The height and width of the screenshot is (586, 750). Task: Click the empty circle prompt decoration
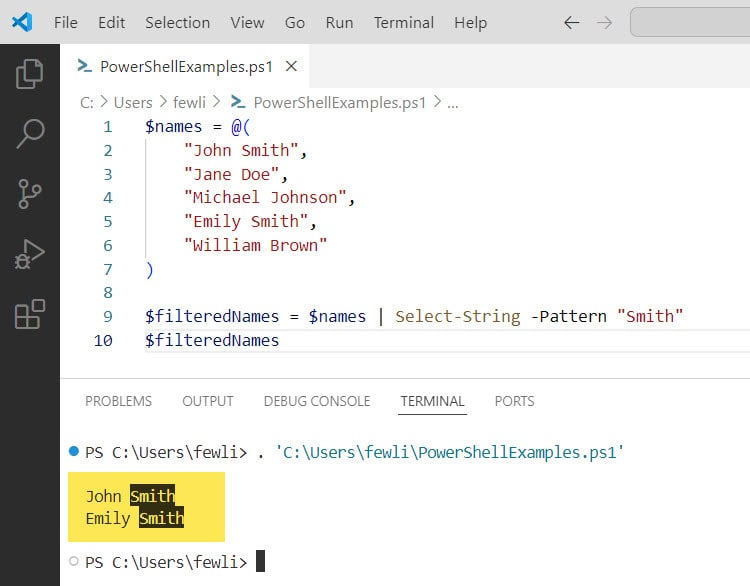pyautogui.click(x=74, y=561)
